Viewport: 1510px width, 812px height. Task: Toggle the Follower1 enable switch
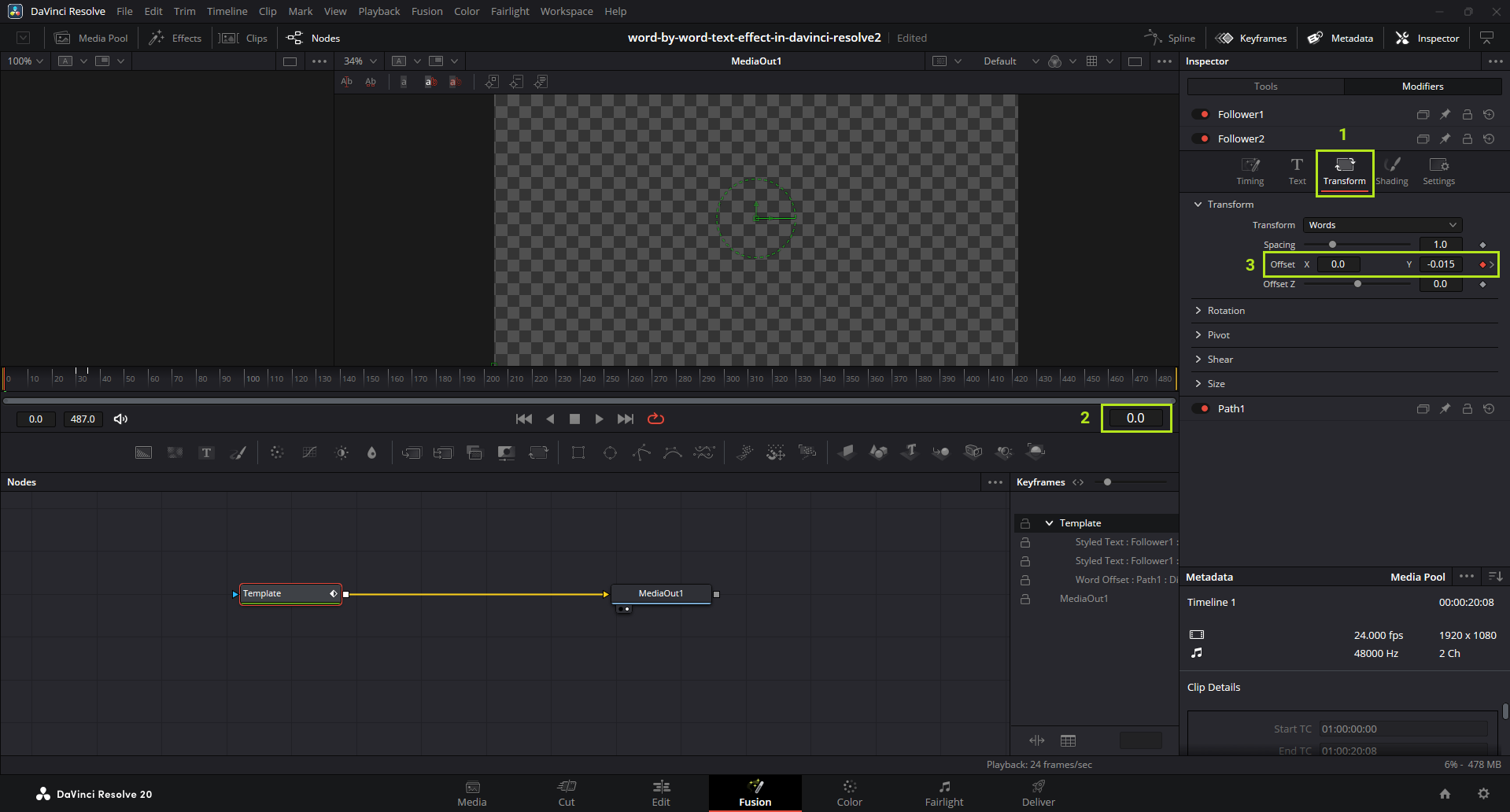click(x=1201, y=114)
